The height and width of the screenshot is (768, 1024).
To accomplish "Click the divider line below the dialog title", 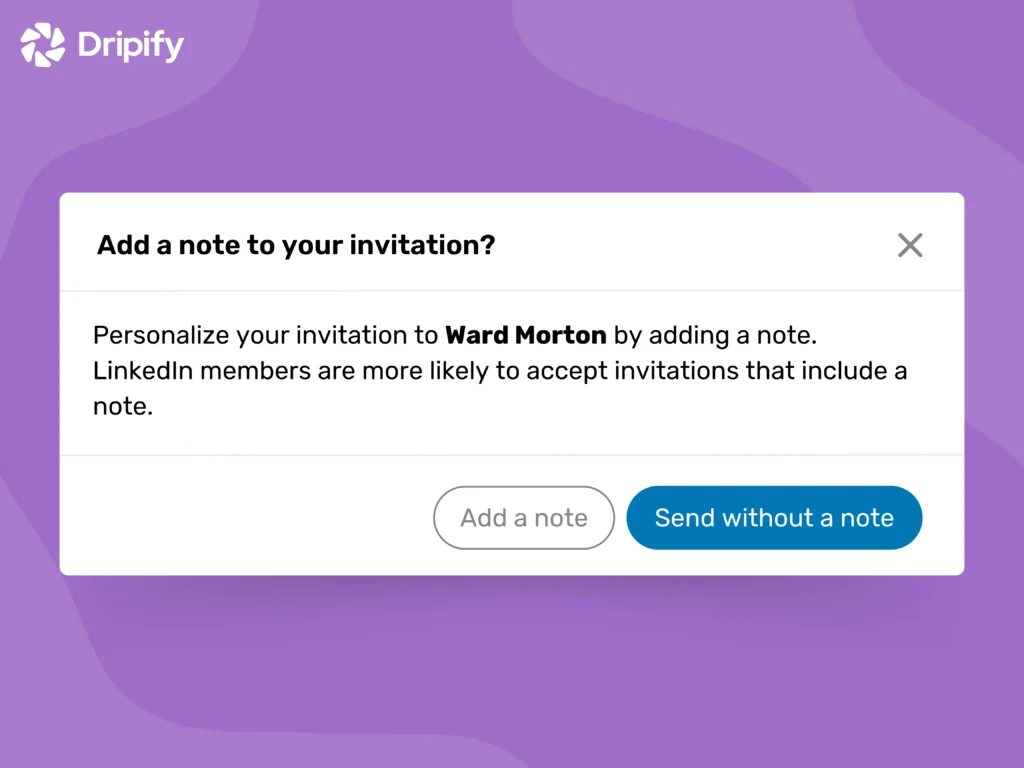I will pyautogui.click(x=512, y=289).
